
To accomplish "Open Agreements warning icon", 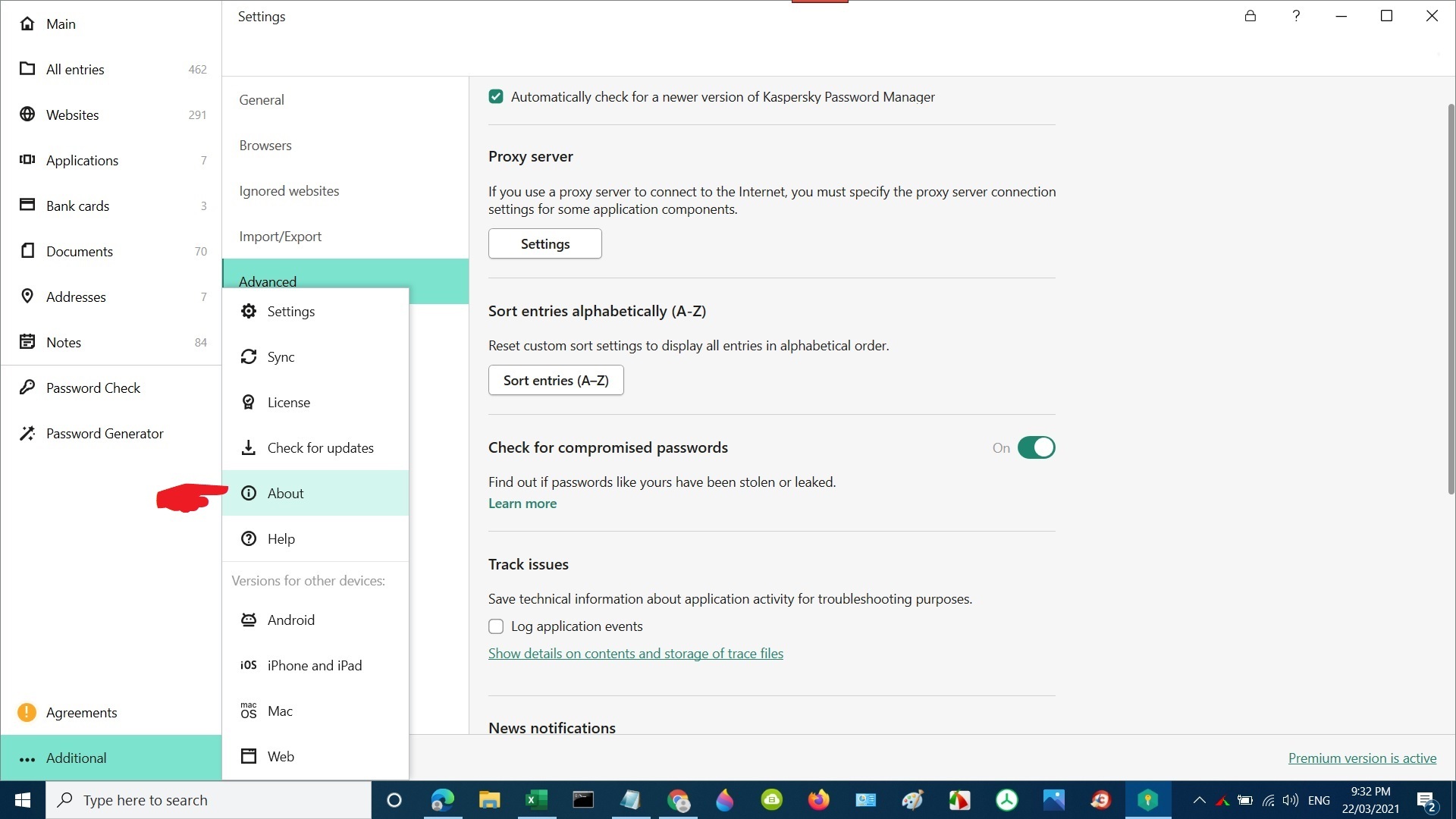I will 27,712.
